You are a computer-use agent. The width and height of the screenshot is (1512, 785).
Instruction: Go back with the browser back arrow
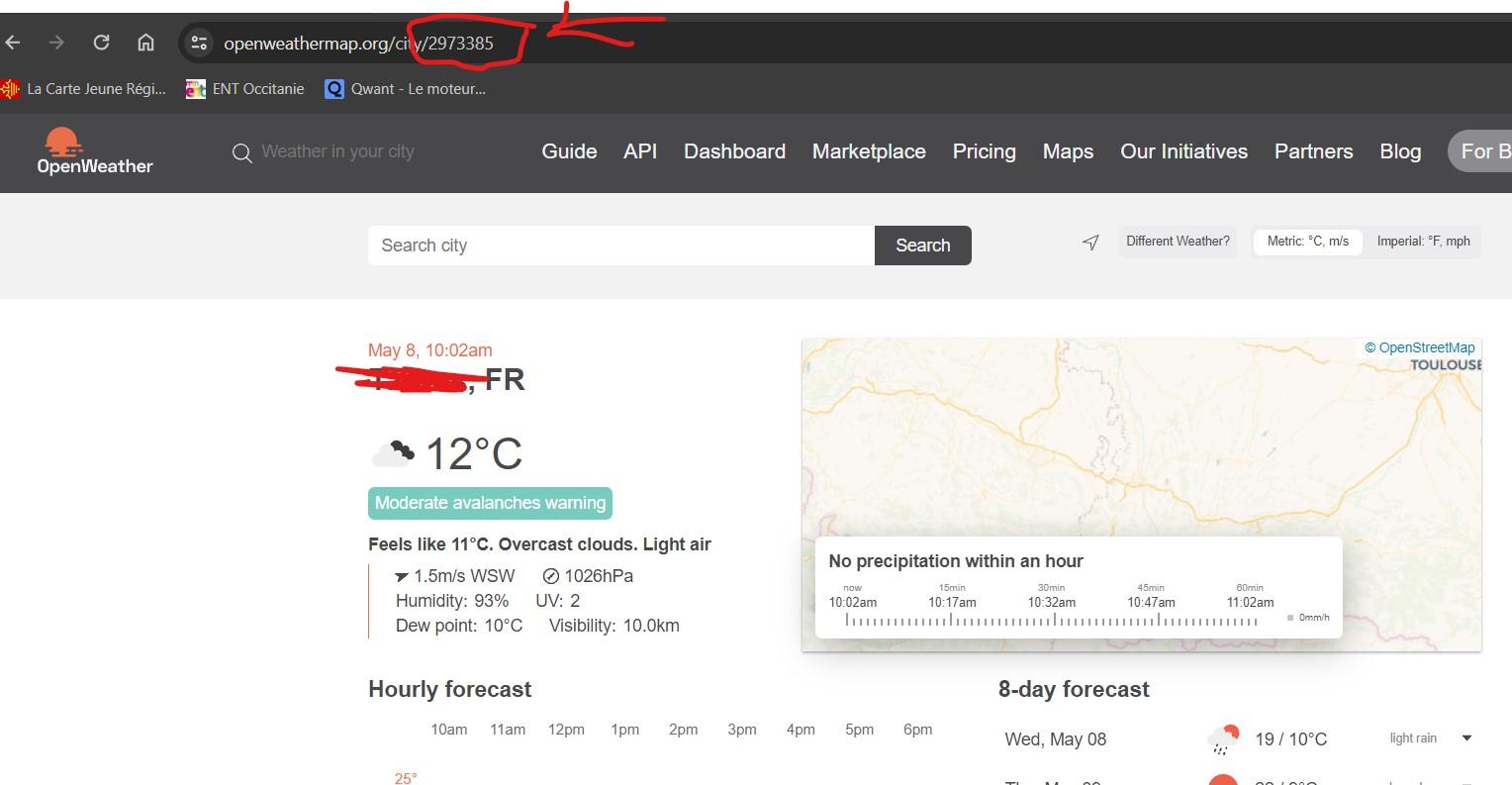[13, 43]
